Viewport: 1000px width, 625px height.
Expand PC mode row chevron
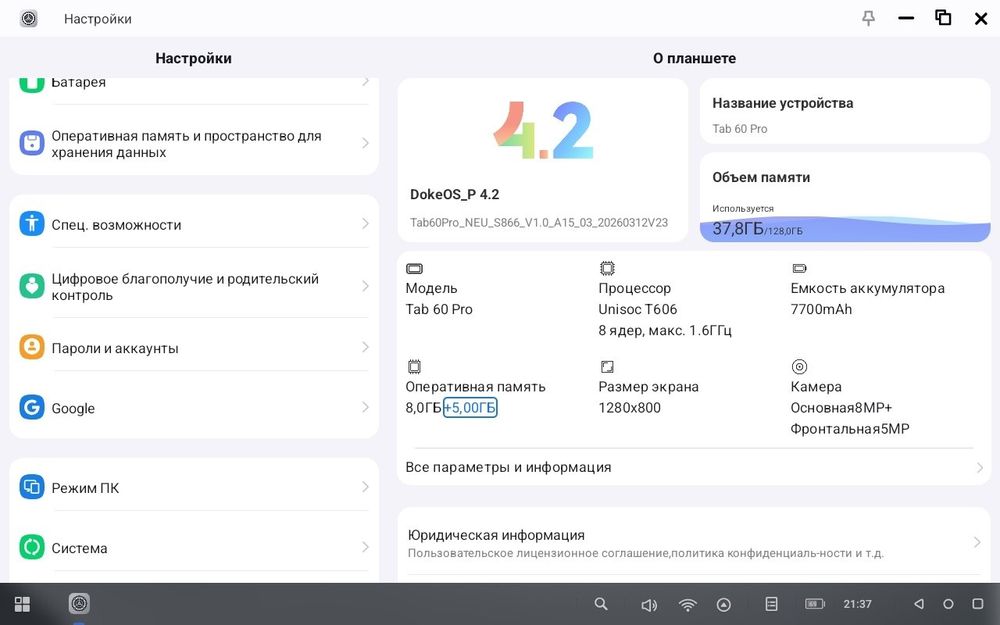(365, 487)
